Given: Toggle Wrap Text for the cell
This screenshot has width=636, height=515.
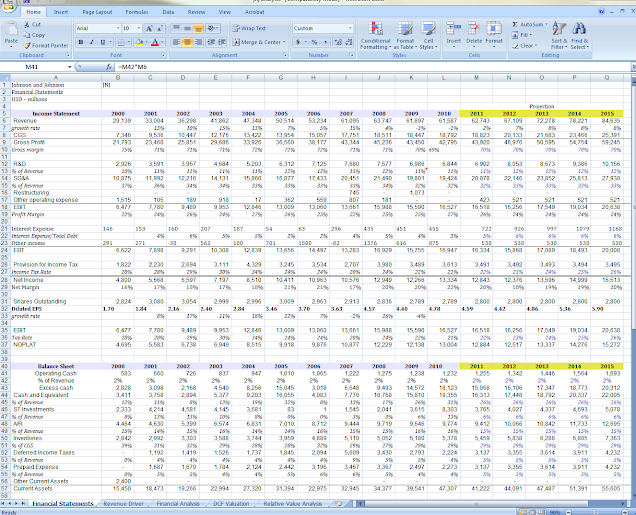Looking at the screenshot, I should coord(250,29).
